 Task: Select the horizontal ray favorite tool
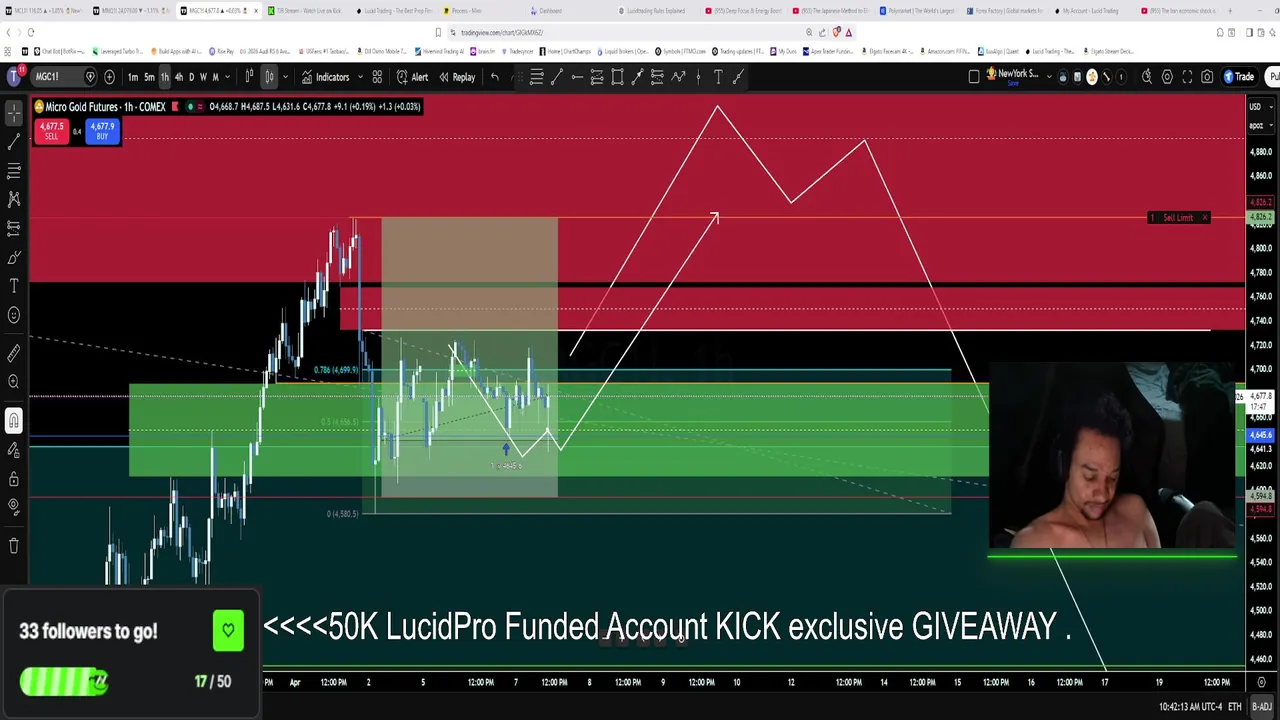tap(577, 77)
